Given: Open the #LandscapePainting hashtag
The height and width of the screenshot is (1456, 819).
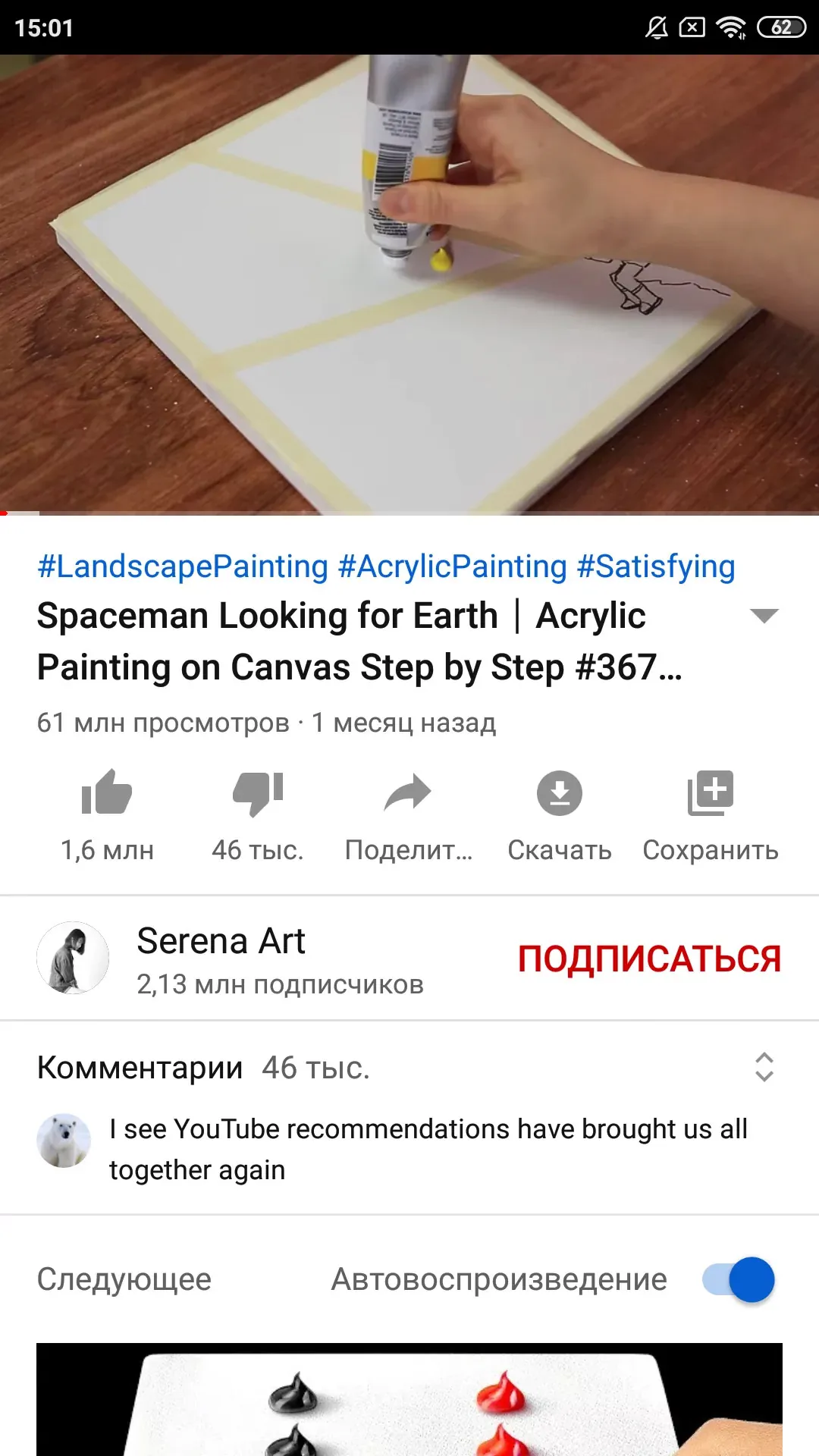Looking at the screenshot, I should click(183, 566).
